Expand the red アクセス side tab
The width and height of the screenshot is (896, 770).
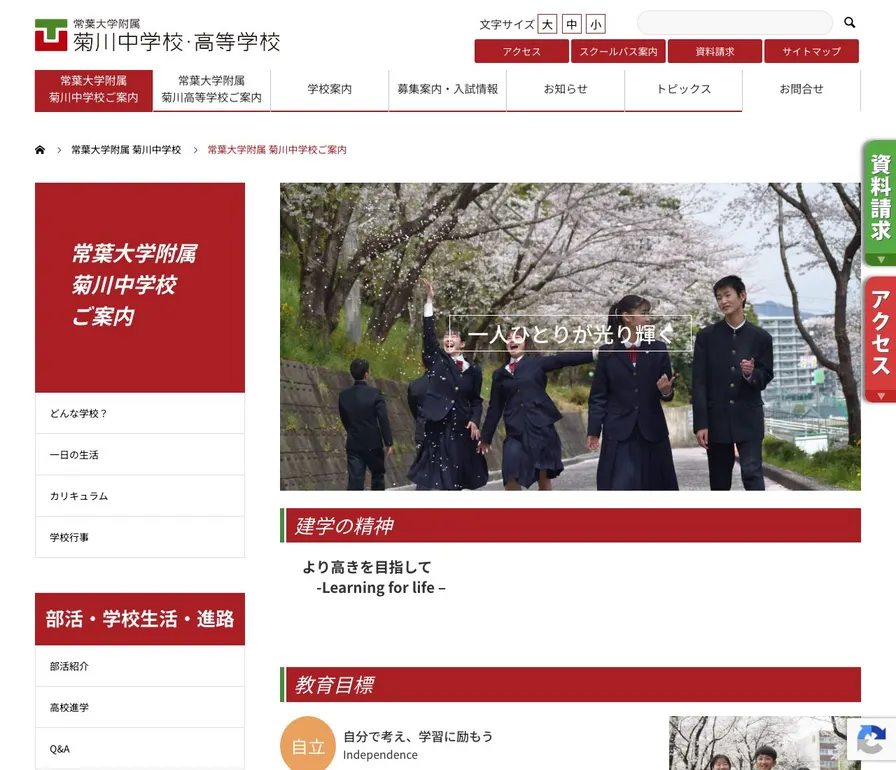click(x=879, y=340)
